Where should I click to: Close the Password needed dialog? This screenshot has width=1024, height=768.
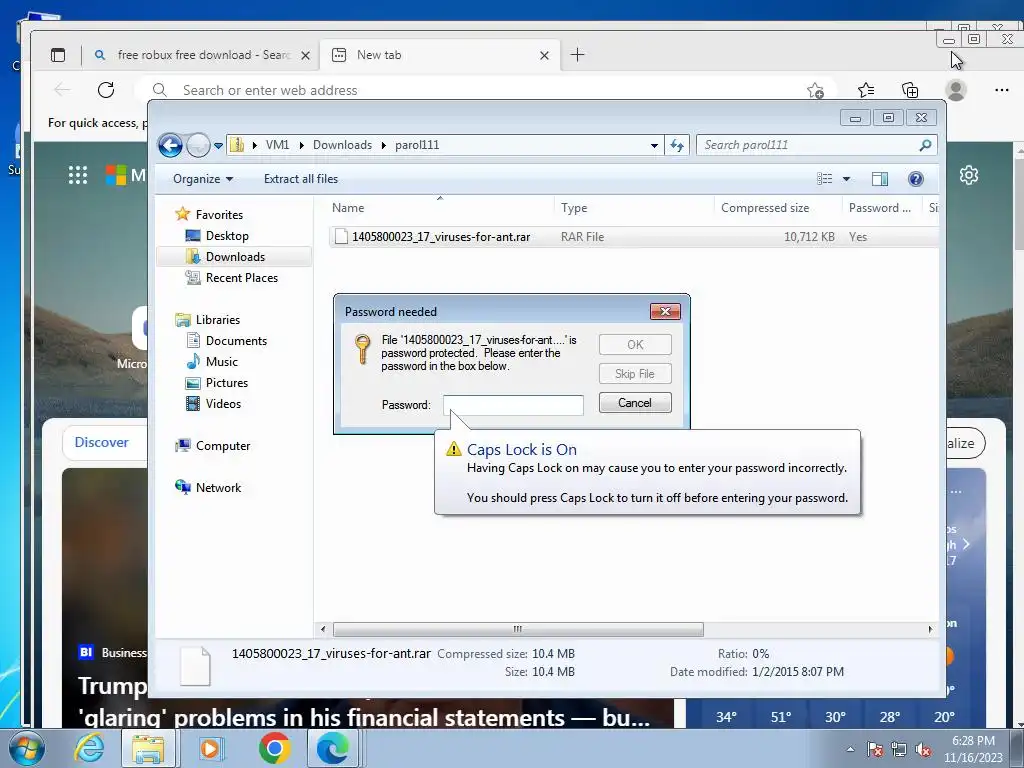coord(665,312)
